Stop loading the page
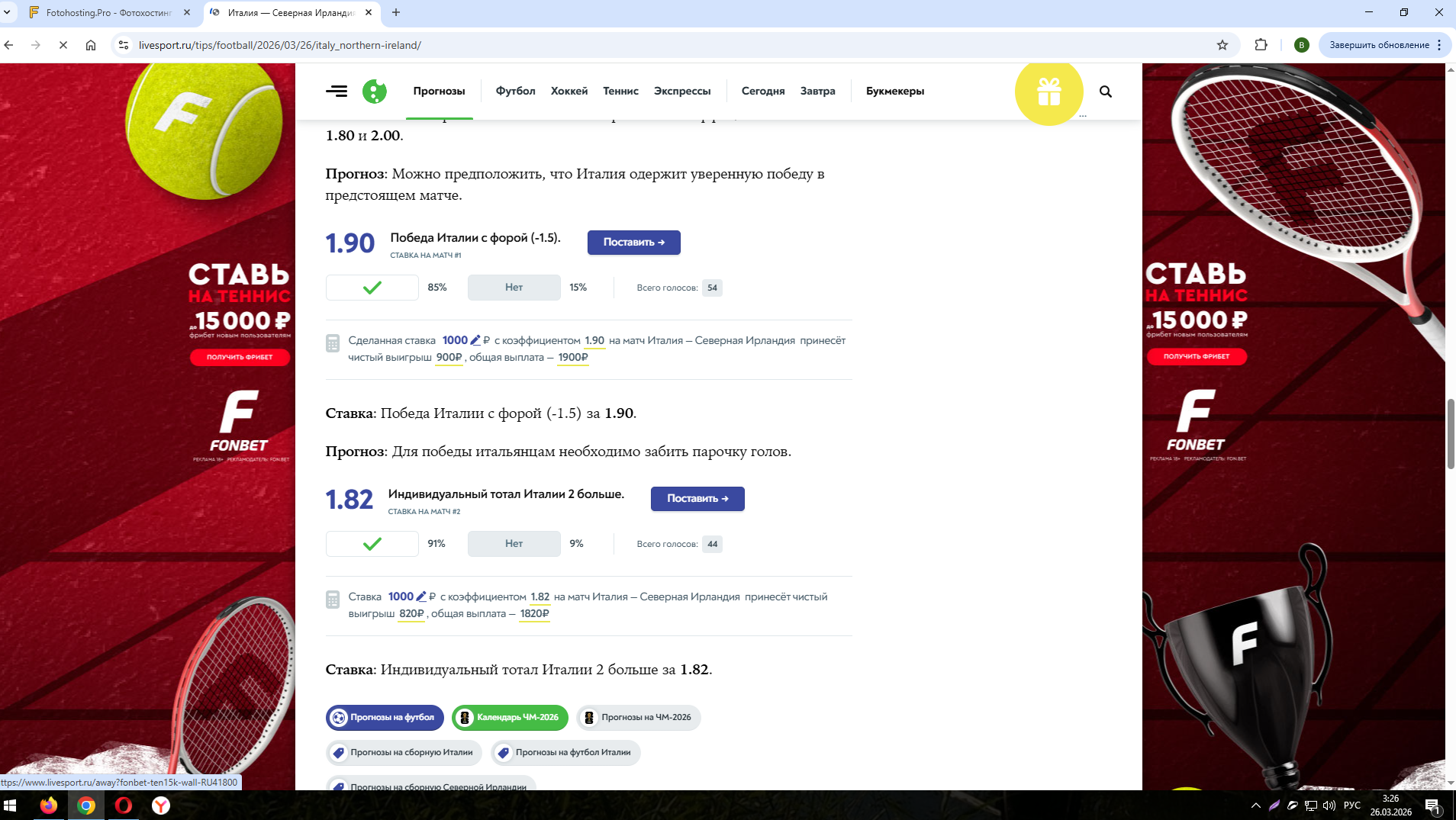 63,45
